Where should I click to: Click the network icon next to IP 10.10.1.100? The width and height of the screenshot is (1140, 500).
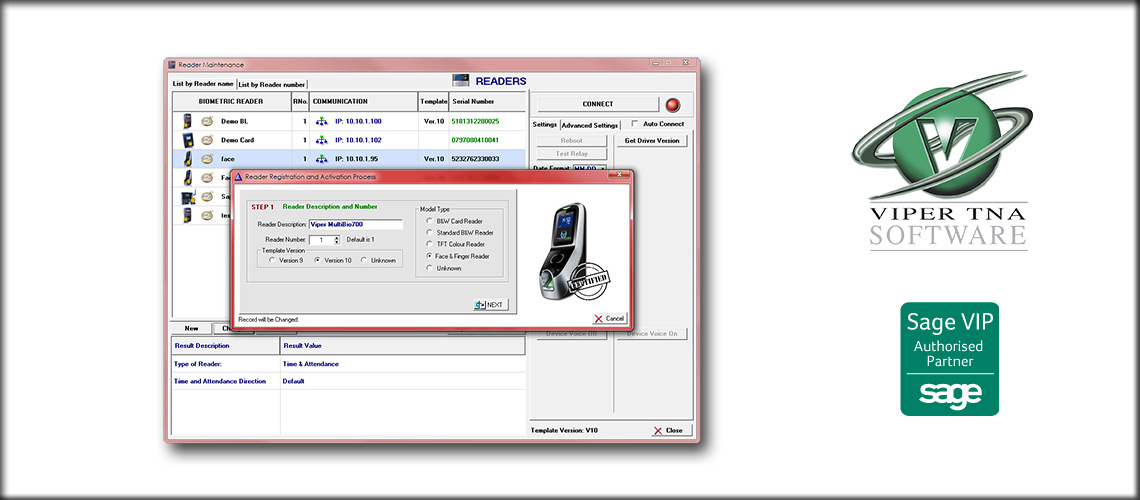[322, 121]
